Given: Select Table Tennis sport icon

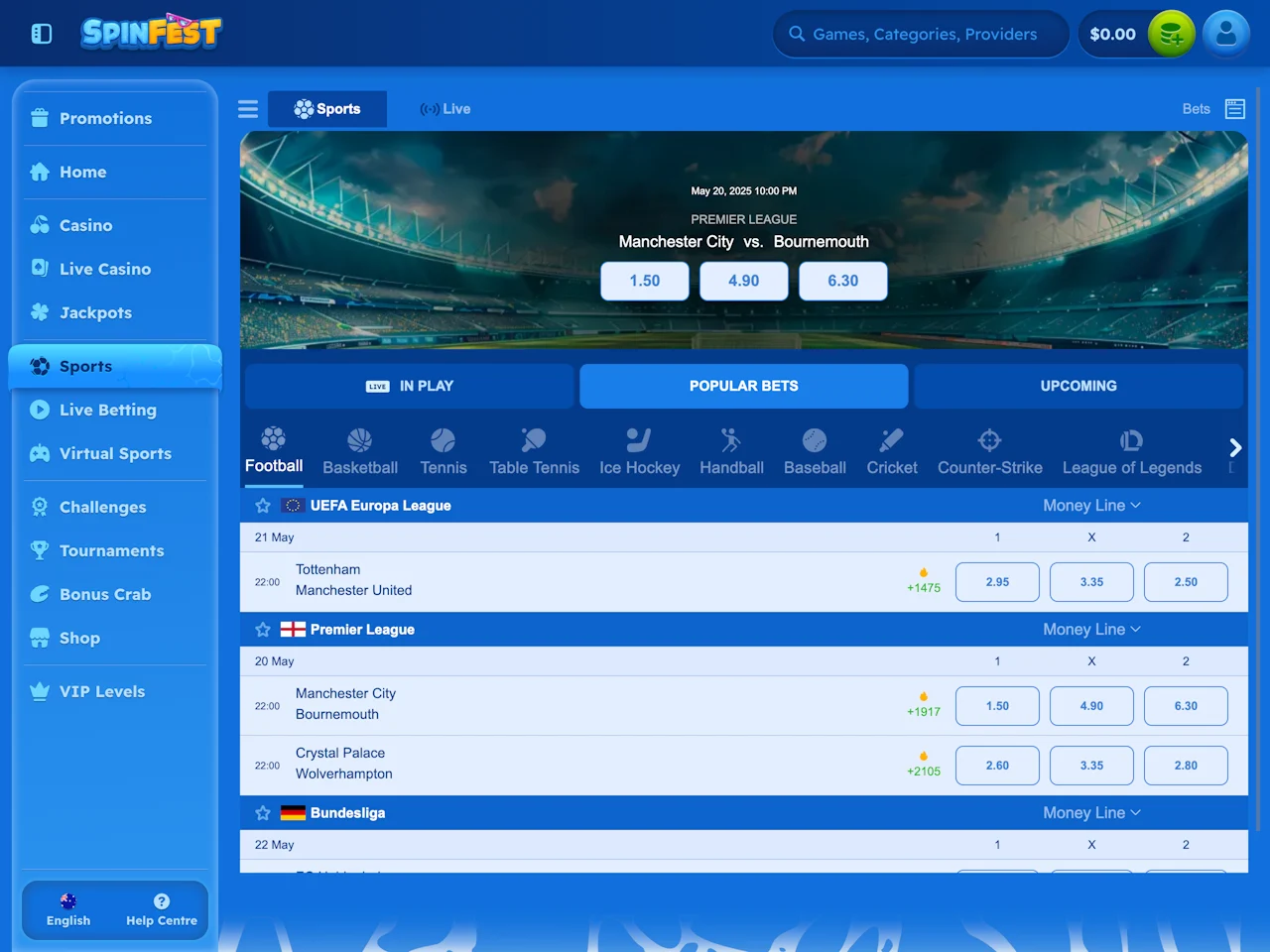Looking at the screenshot, I should 534,439.
